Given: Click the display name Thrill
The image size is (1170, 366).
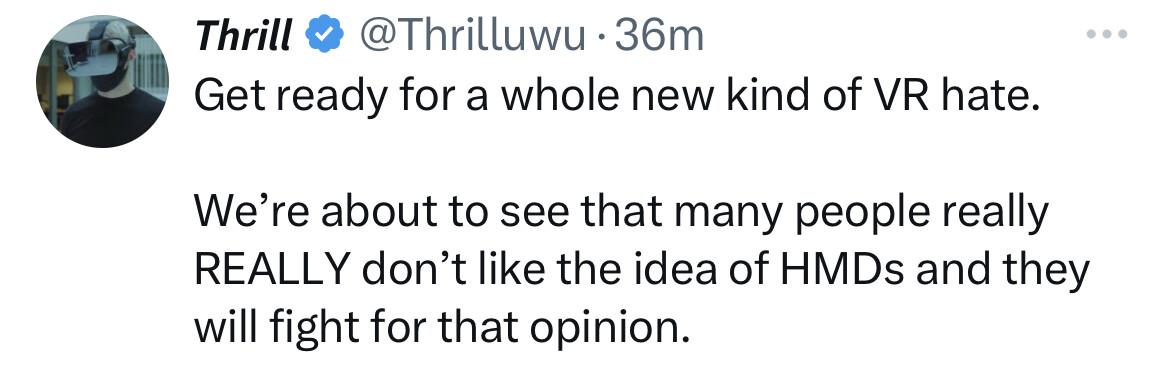Looking at the screenshot, I should pyautogui.click(x=243, y=35).
